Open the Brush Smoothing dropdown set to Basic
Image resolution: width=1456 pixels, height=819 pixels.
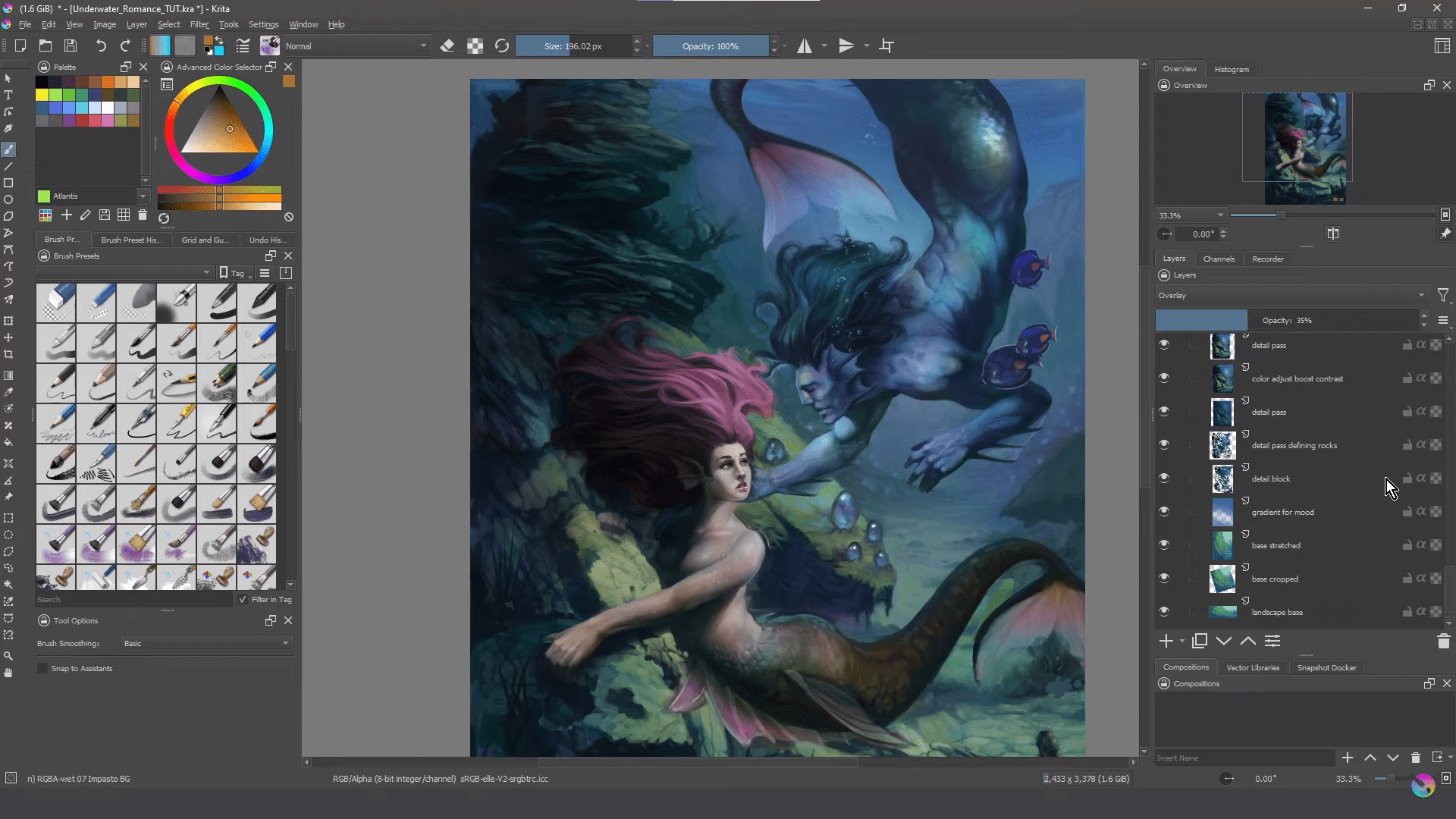205,643
